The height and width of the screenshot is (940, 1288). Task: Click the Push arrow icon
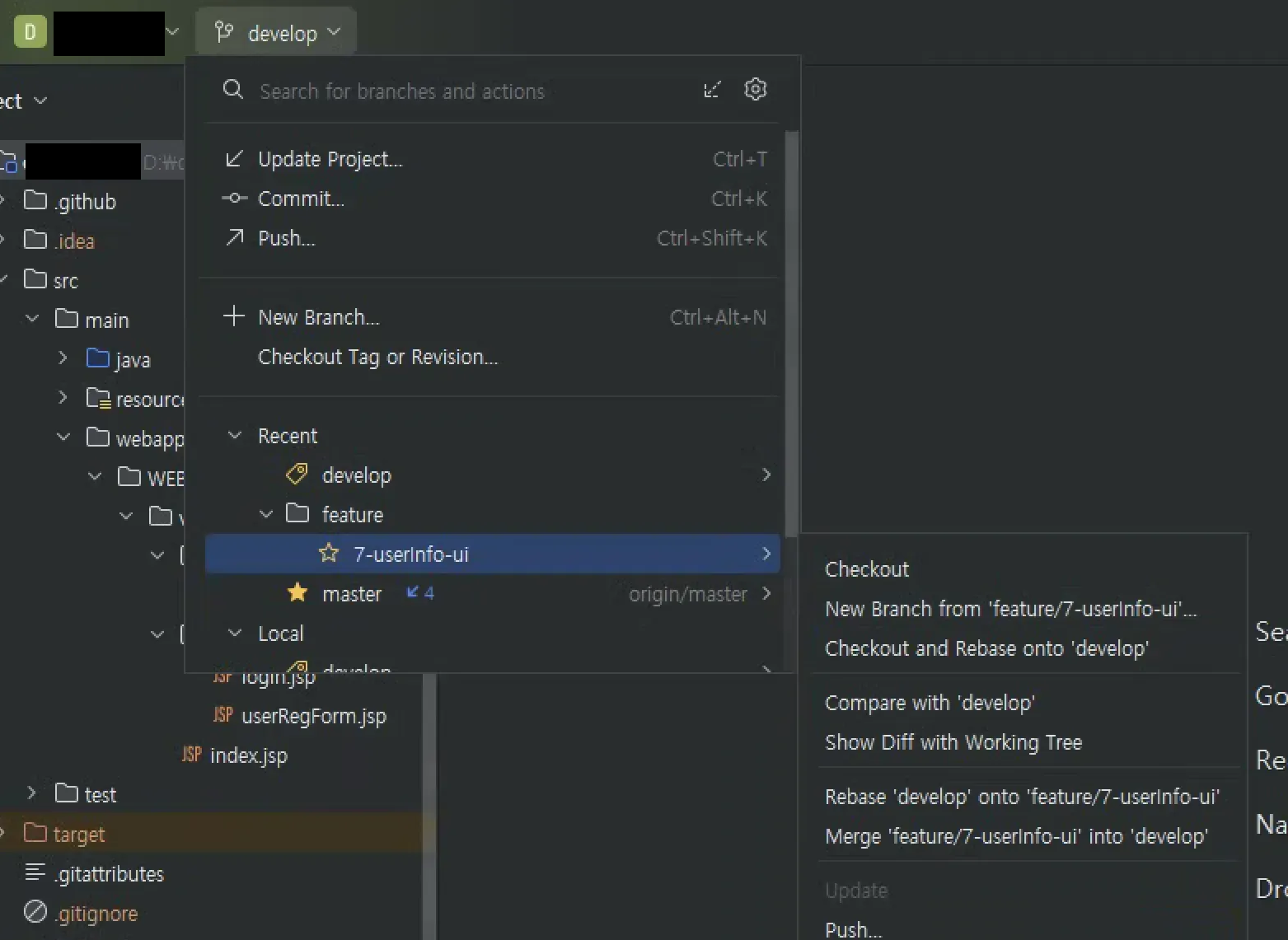pyautogui.click(x=234, y=238)
